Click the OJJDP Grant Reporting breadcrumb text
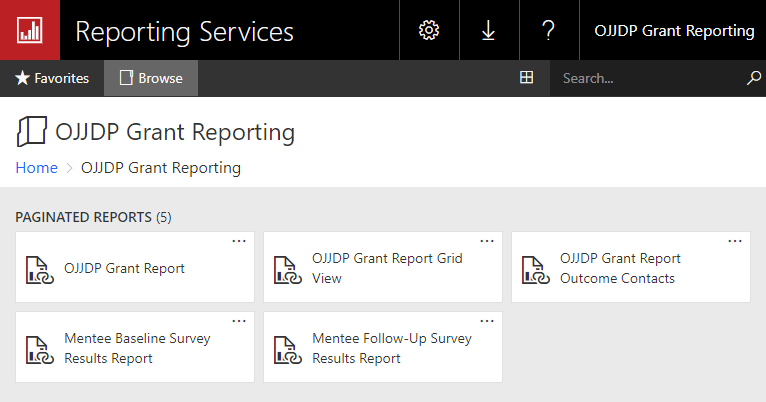766x402 pixels. pyautogui.click(x=161, y=168)
